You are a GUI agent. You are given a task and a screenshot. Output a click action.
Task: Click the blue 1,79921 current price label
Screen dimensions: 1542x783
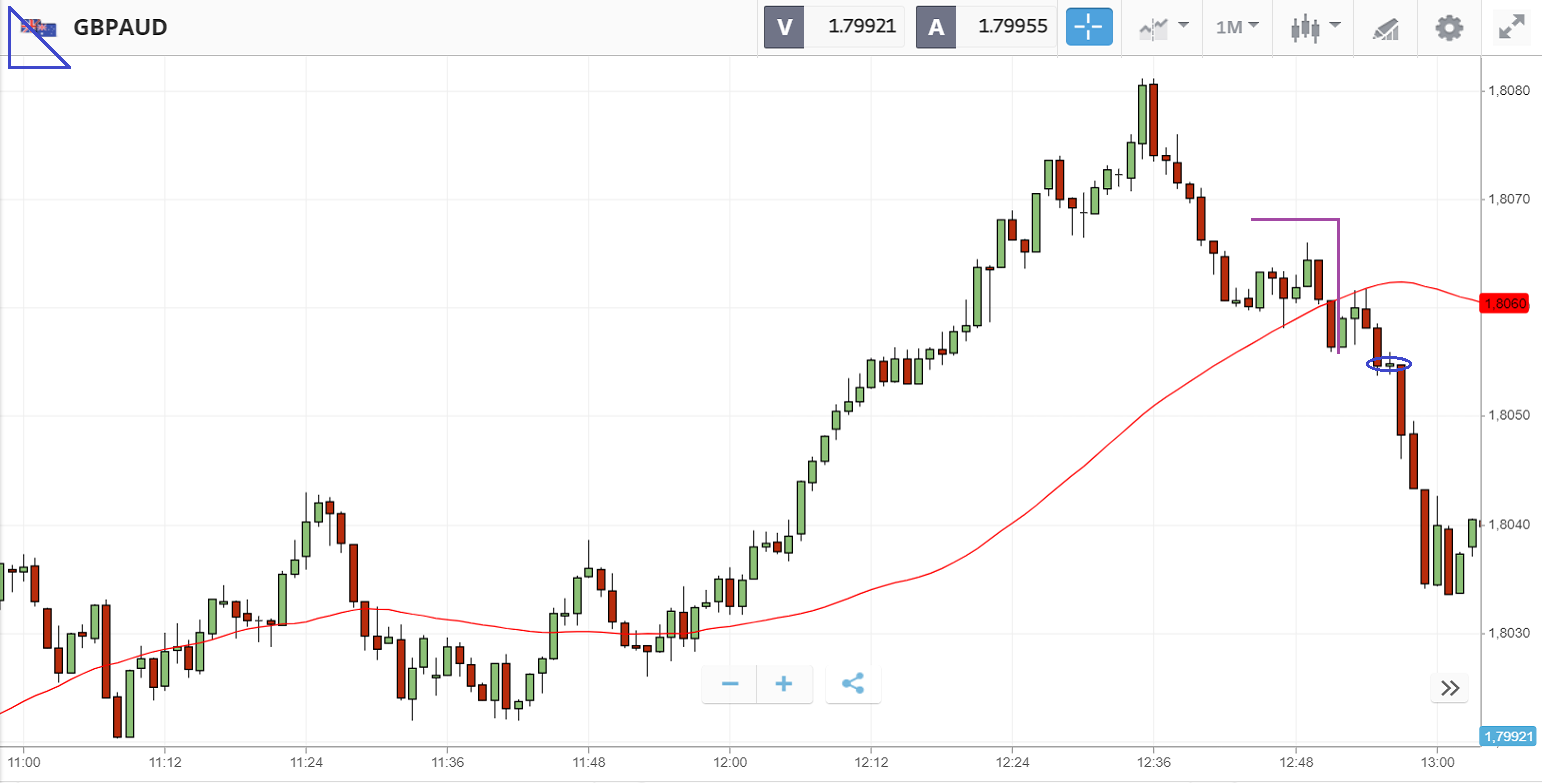(1507, 737)
